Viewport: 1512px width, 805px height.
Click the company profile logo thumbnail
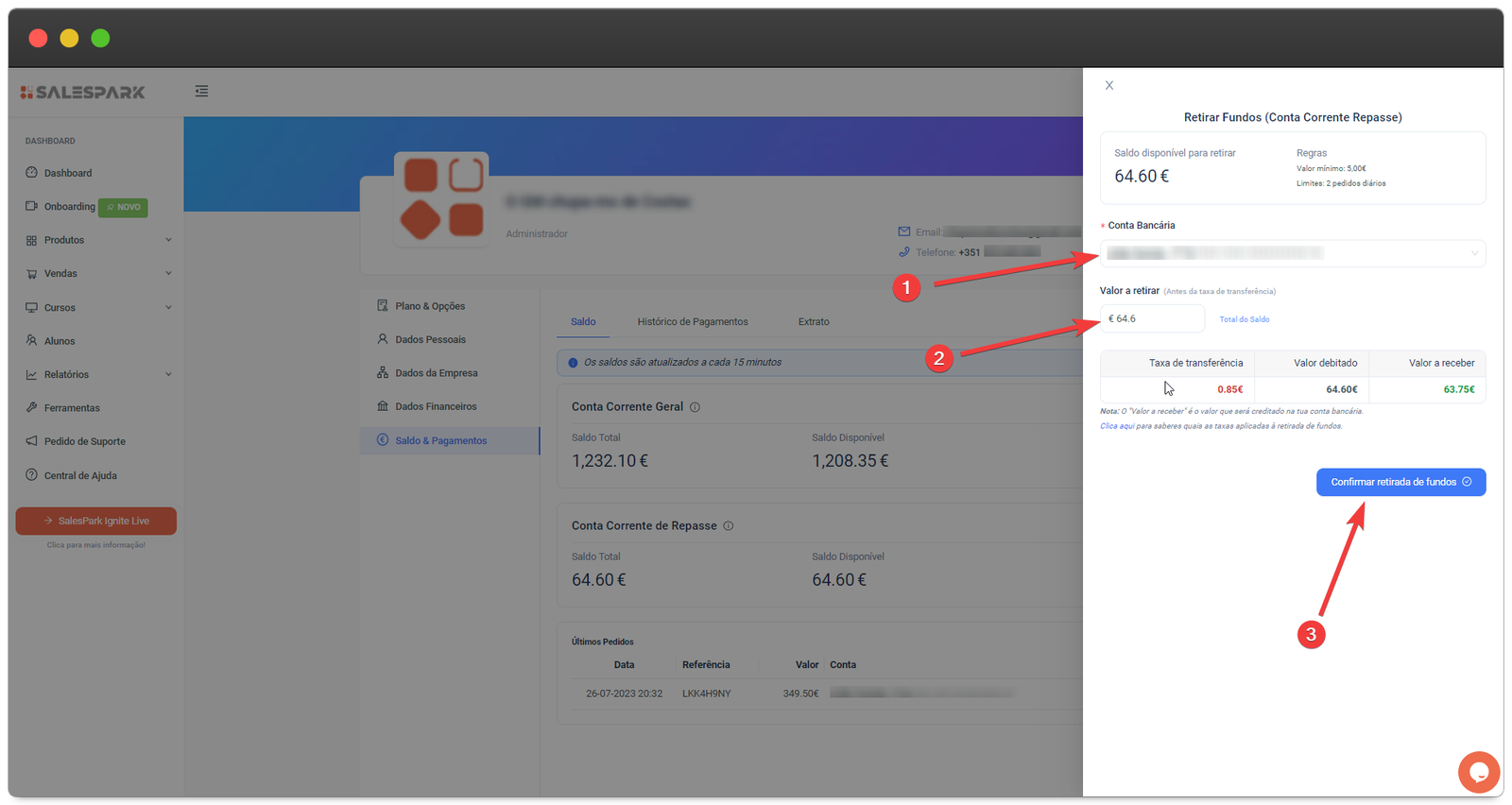(x=442, y=199)
